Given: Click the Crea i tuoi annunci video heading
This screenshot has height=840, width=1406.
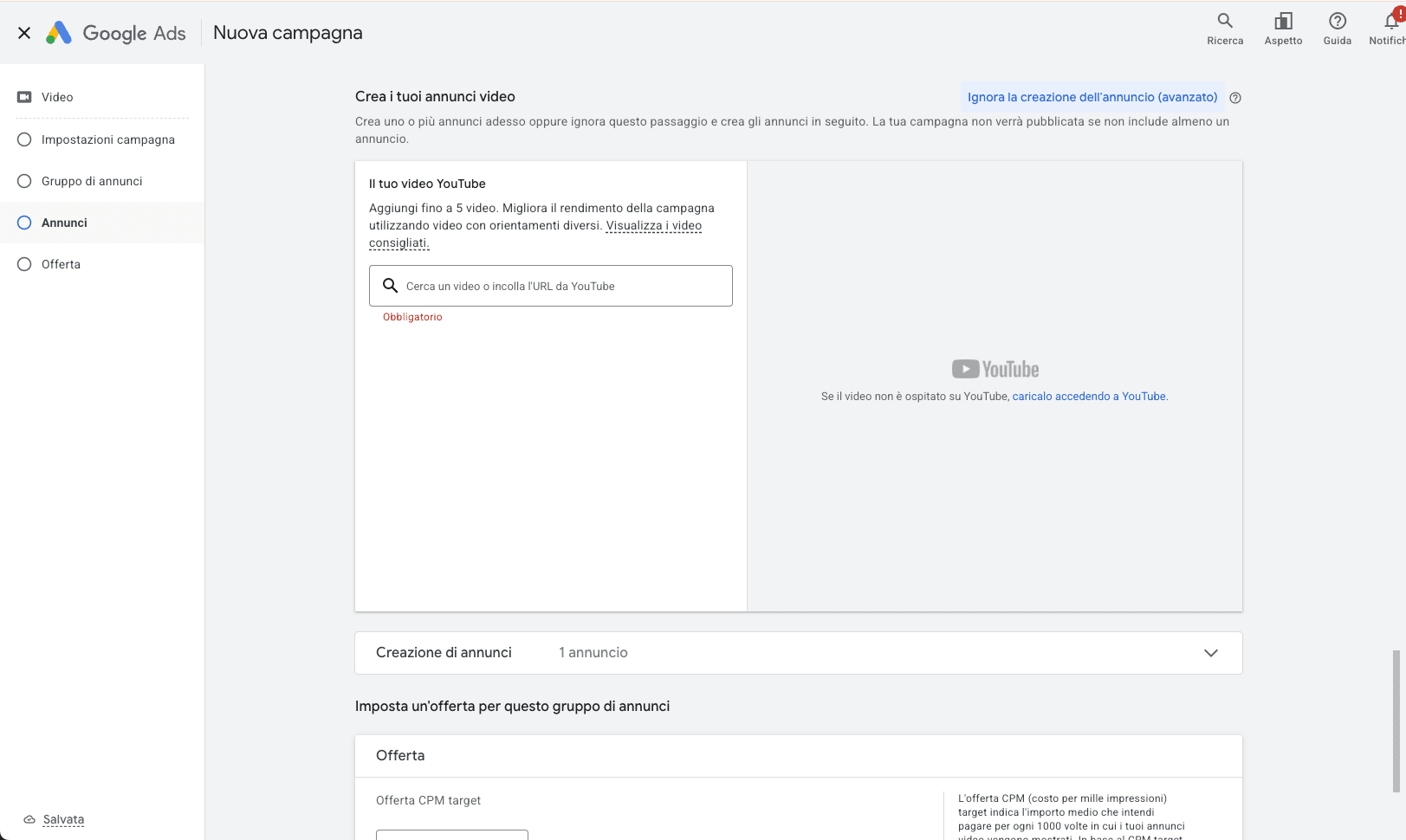Looking at the screenshot, I should [435, 97].
